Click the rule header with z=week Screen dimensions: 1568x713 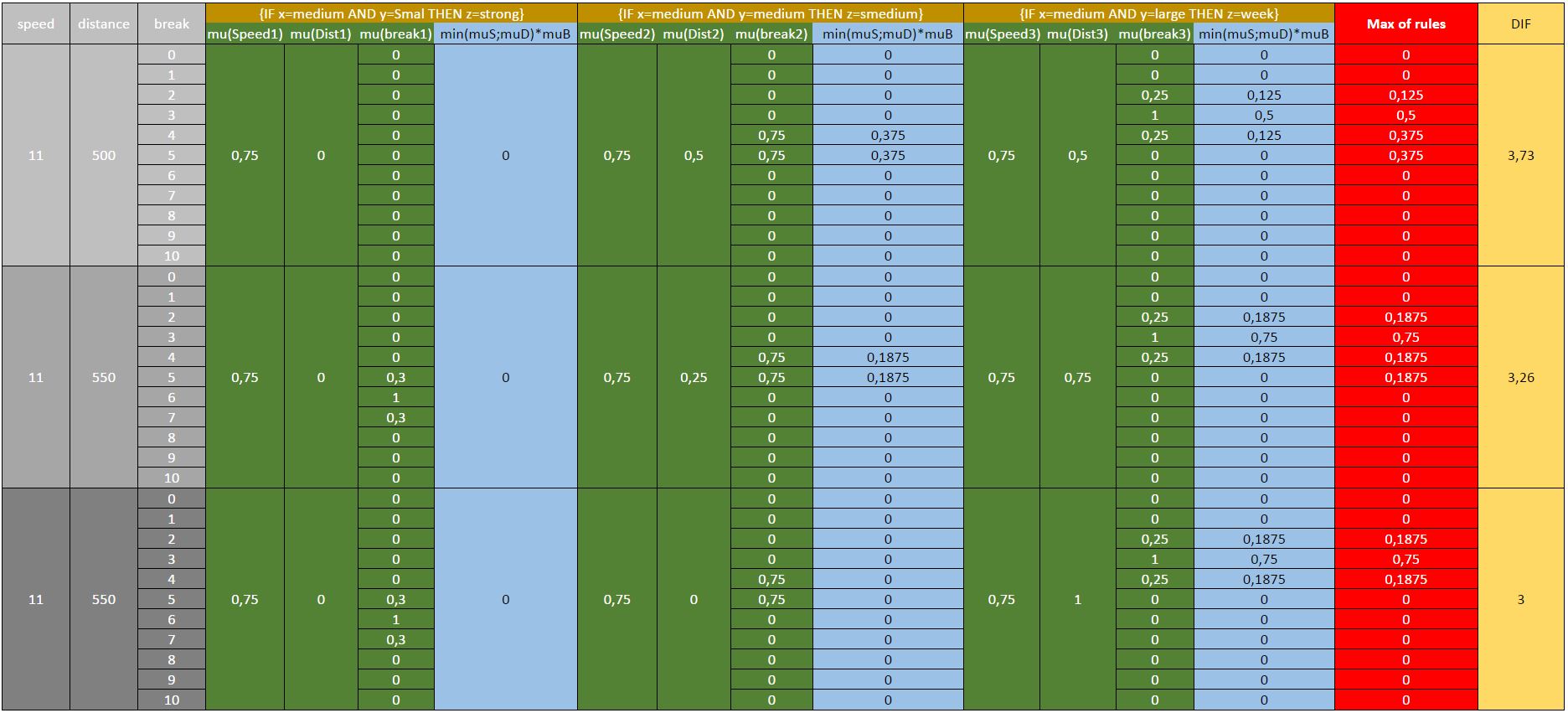(1148, 13)
